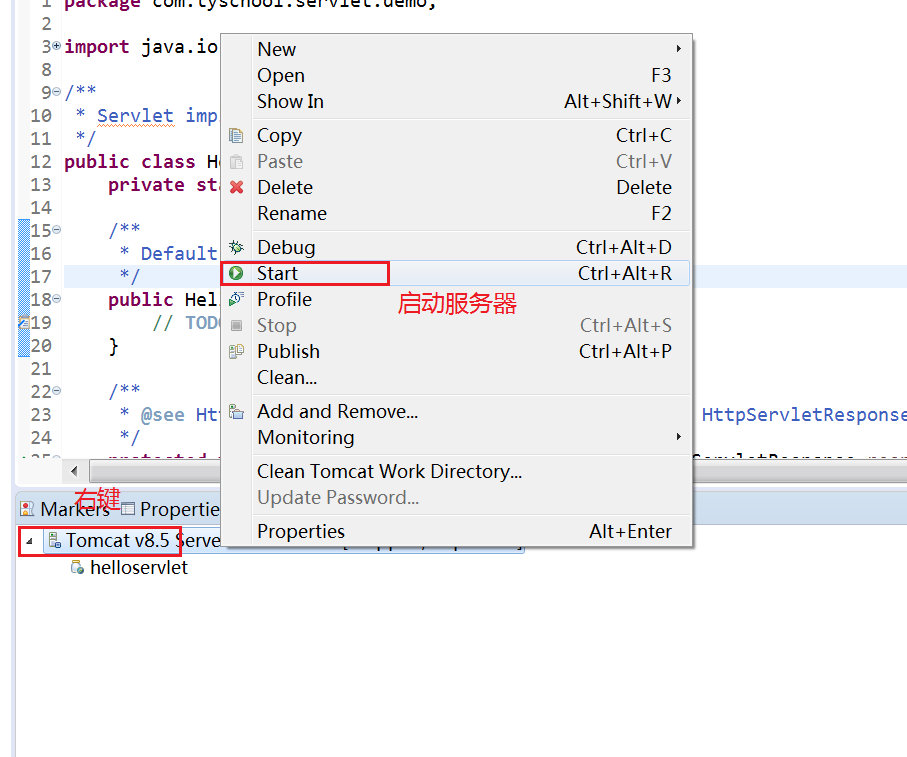Click the Add and Remove icon
The height and width of the screenshot is (757, 907).
click(x=237, y=411)
